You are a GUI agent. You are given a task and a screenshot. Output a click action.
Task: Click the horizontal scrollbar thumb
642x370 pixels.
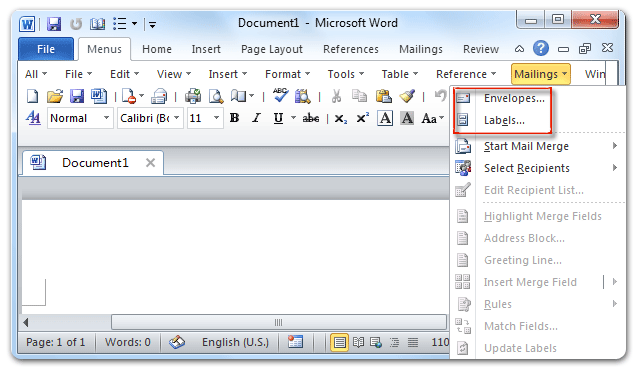click(x=278, y=323)
